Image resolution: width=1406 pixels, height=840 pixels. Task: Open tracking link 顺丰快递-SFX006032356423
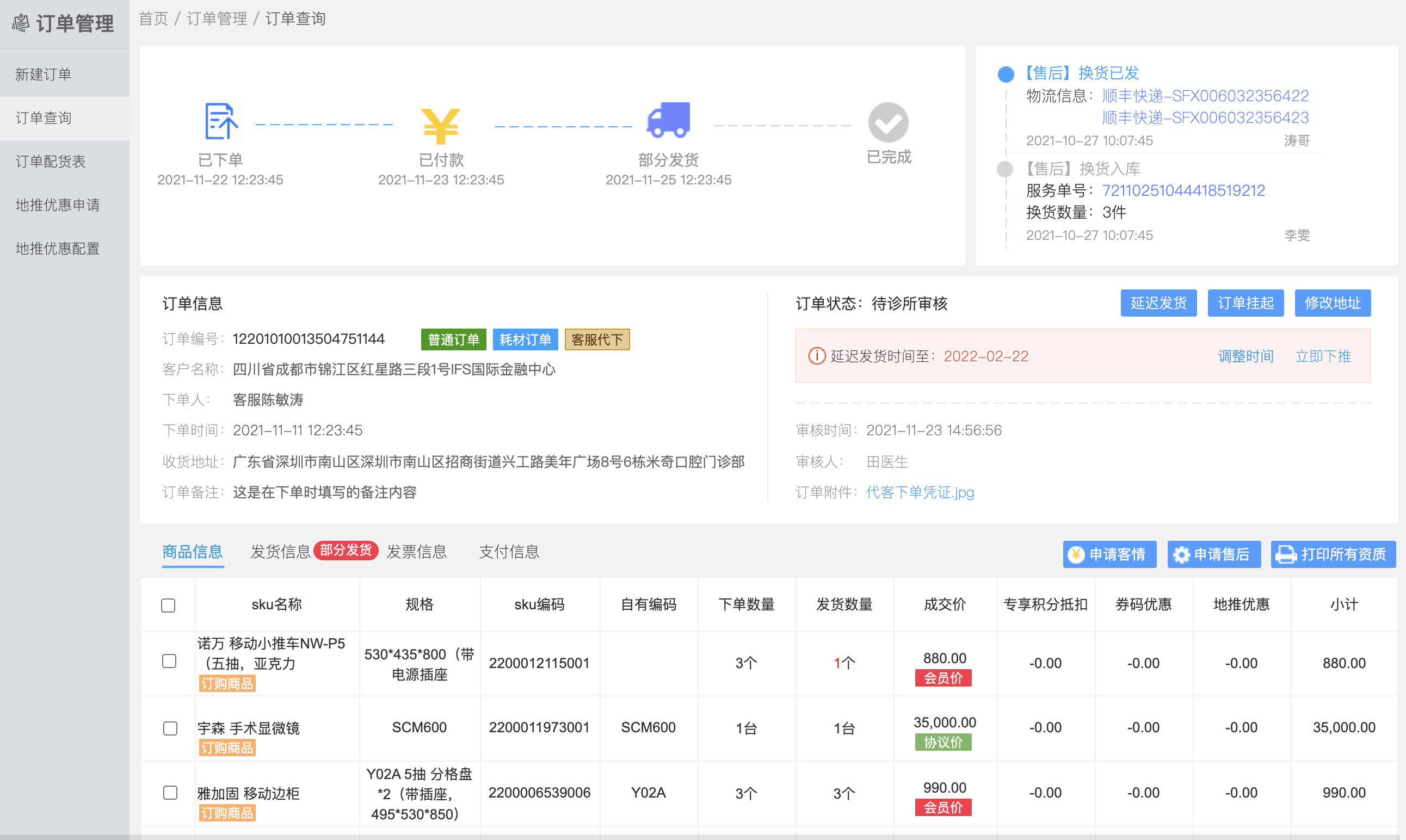[x=1206, y=118]
